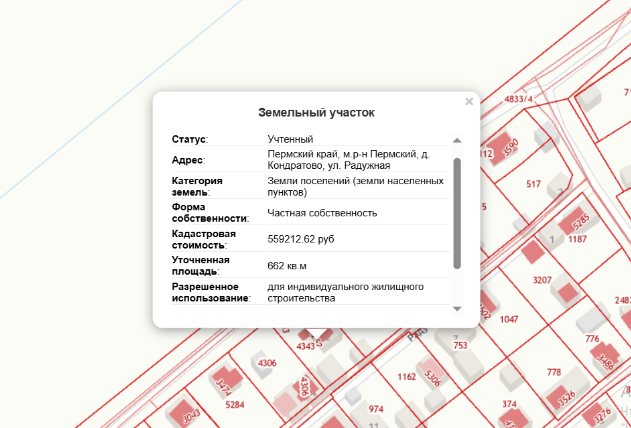
Task: Click parcel labeled 974
Action: tap(376, 409)
